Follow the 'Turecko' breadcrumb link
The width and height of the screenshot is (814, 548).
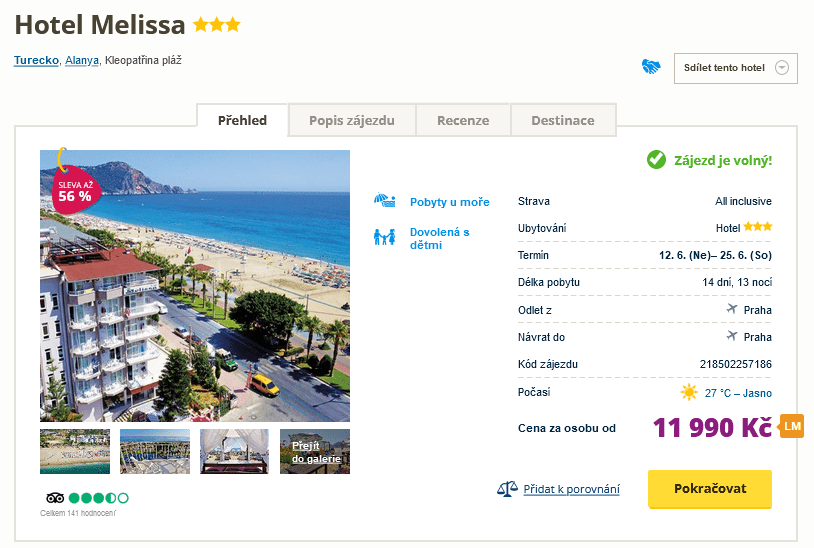pyautogui.click(x=36, y=60)
